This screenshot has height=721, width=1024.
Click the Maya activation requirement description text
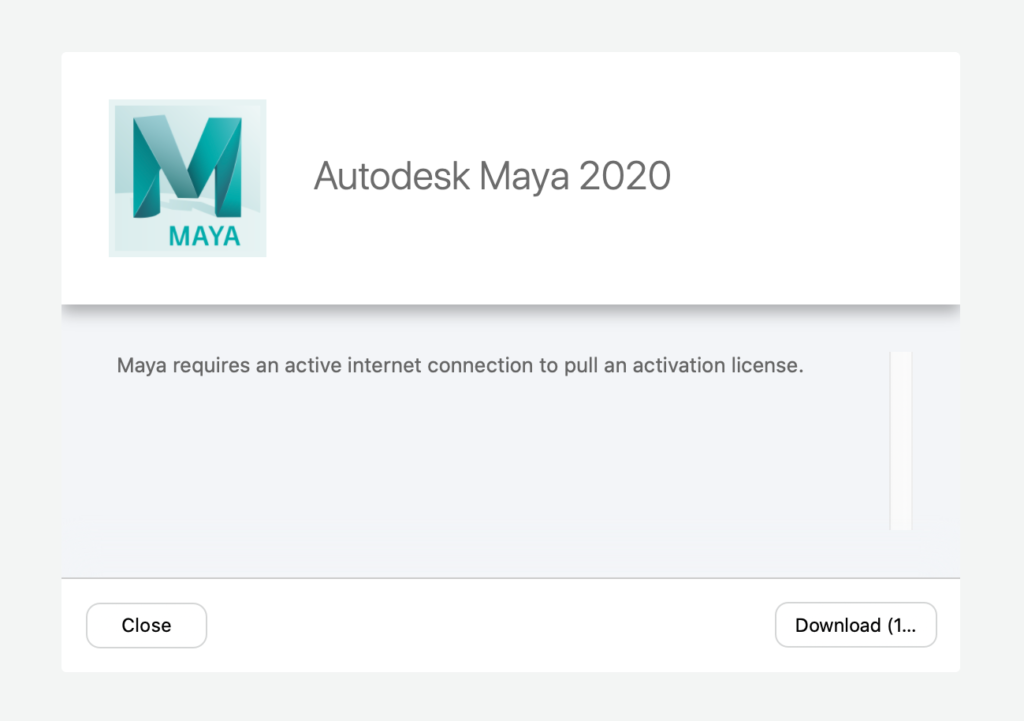tap(460, 366)
